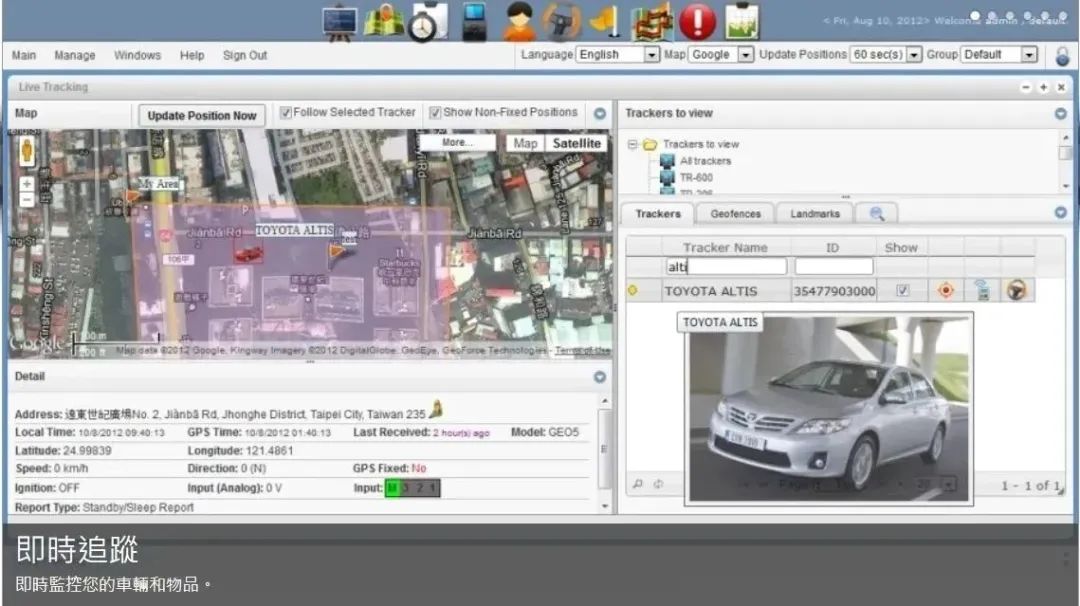Open the Windows menu
The height and width of the screenshot is (606, 1080).
[137, 55]
